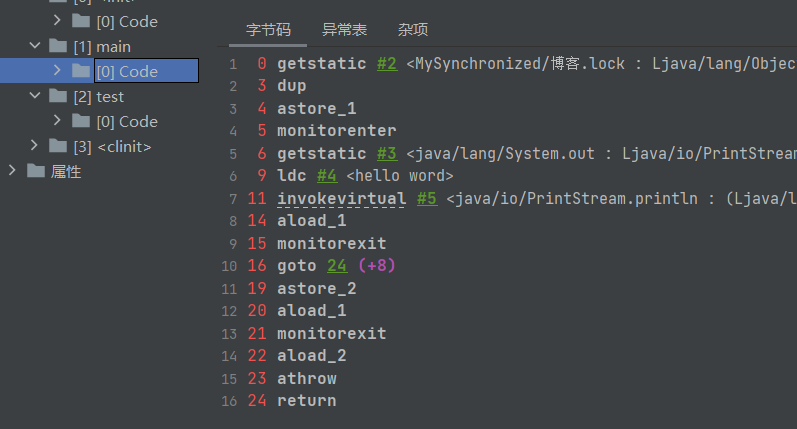Image resolution: width=797 pixels, height=429 pixels.
Task: Click line number 10 in the gutter
Action: click(x=229, y=266)
